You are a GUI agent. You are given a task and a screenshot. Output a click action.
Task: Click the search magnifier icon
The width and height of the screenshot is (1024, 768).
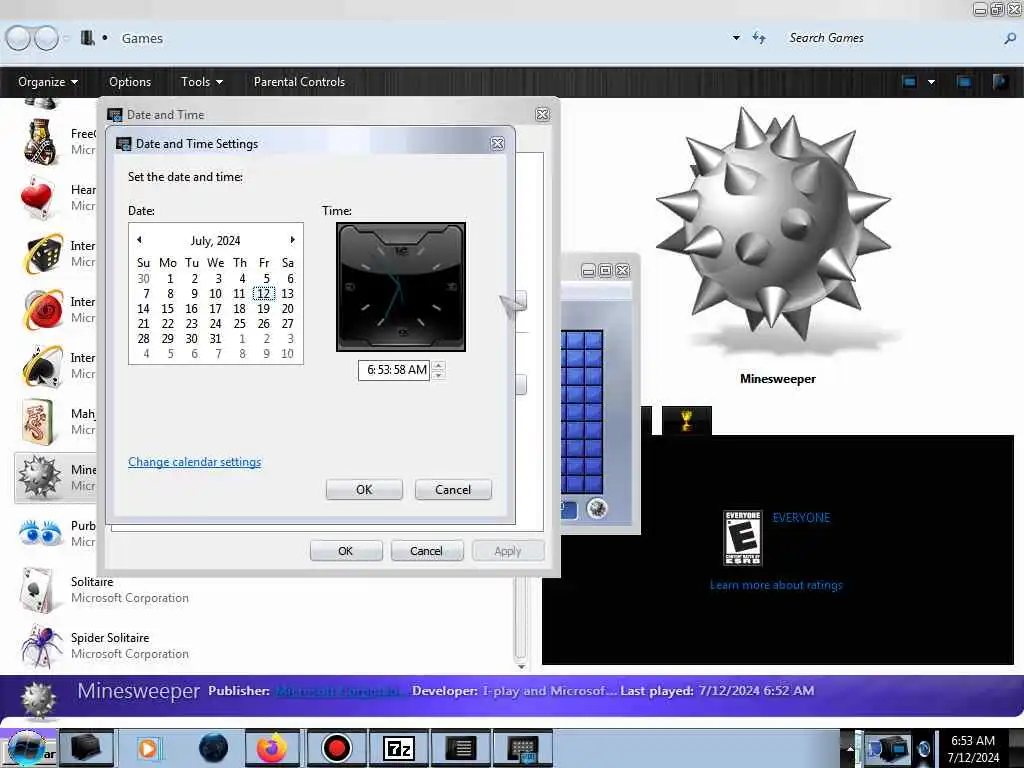[1010, 39]
